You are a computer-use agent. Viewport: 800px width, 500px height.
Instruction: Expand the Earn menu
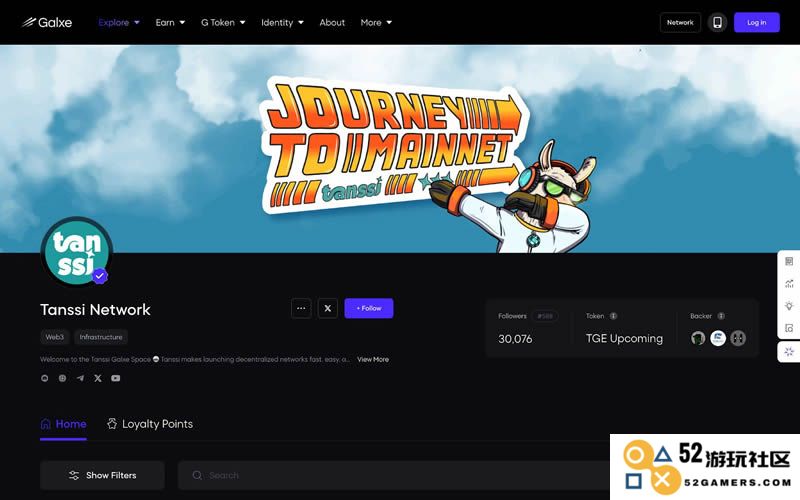170,22
